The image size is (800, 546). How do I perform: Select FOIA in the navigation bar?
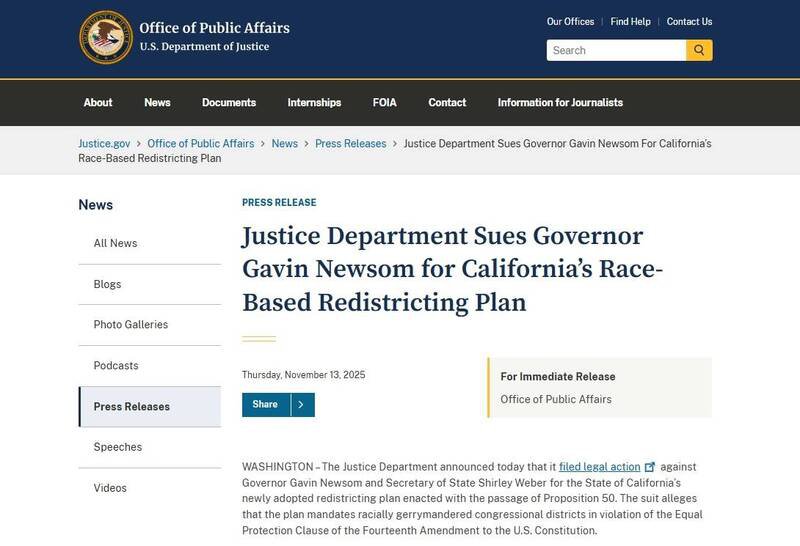pyautogui.click(x=385, y=102)
